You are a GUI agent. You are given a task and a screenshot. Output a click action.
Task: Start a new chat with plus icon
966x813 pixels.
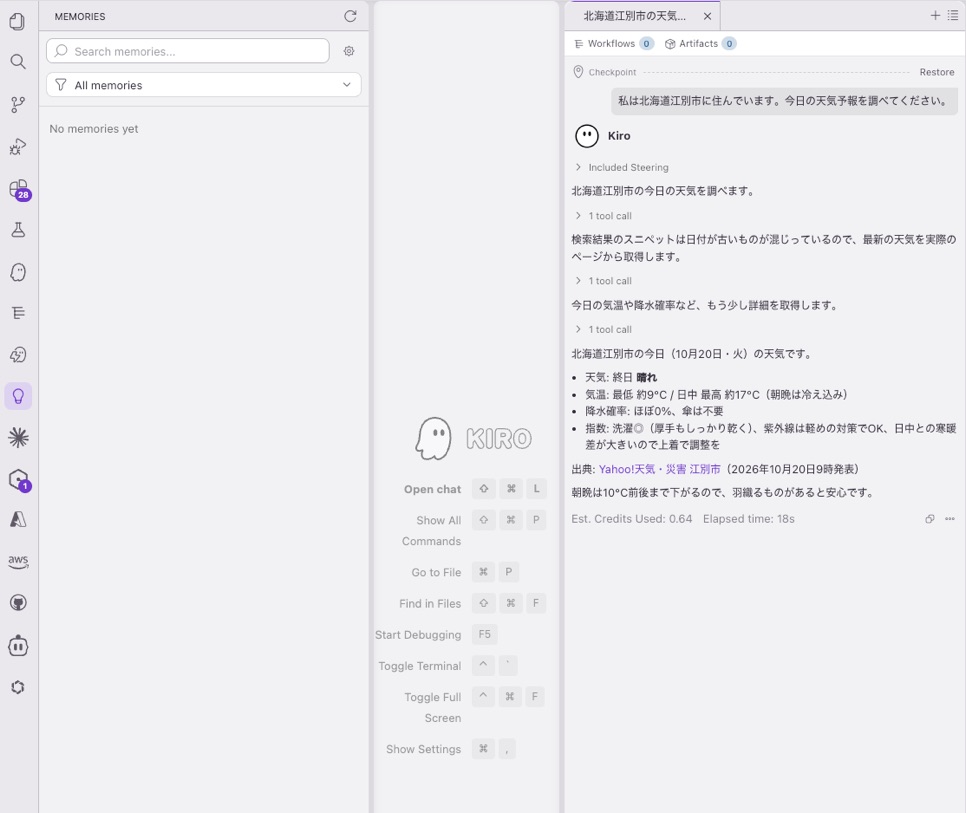pyautogui.click(x=935, y=15)
